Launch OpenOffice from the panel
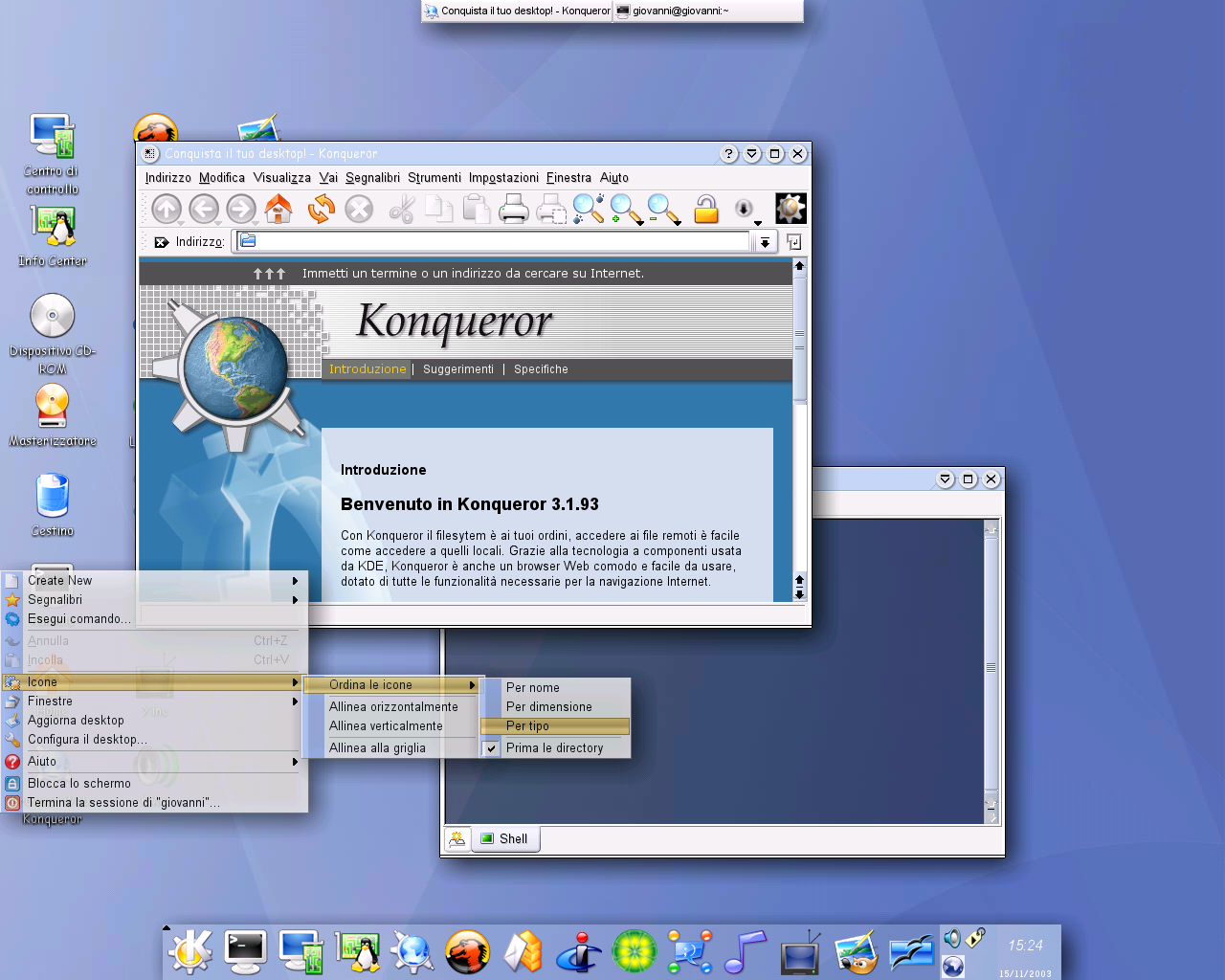1225x980 pixels. tap(912, 951)
